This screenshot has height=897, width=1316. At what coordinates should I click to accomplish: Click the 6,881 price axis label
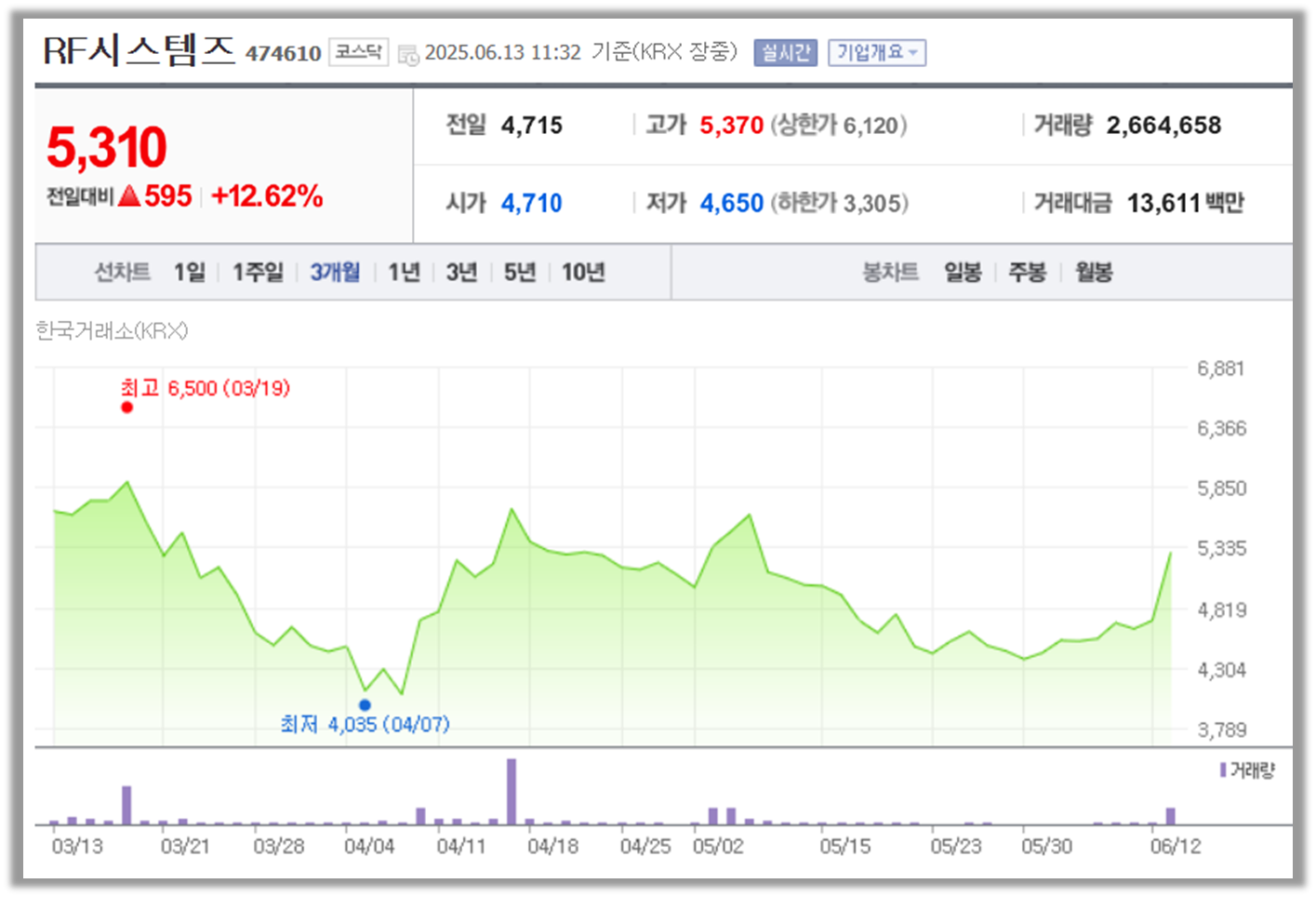tap(1220, 368)
